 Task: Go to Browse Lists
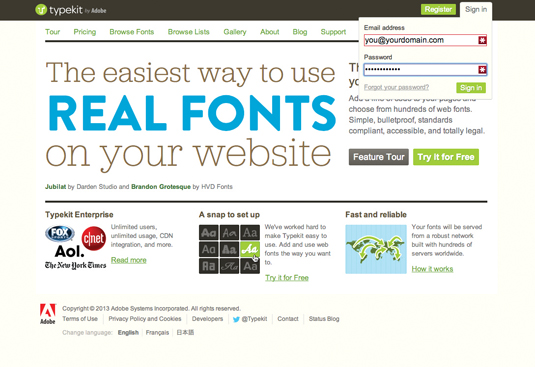tap(188, 32)
